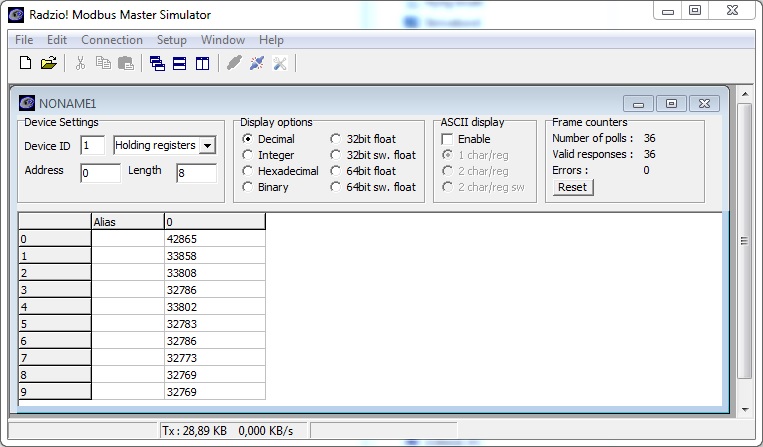The height and width of the screenshot is (447, 763).
Task: Select register value 33858
Action: point(215,256)
